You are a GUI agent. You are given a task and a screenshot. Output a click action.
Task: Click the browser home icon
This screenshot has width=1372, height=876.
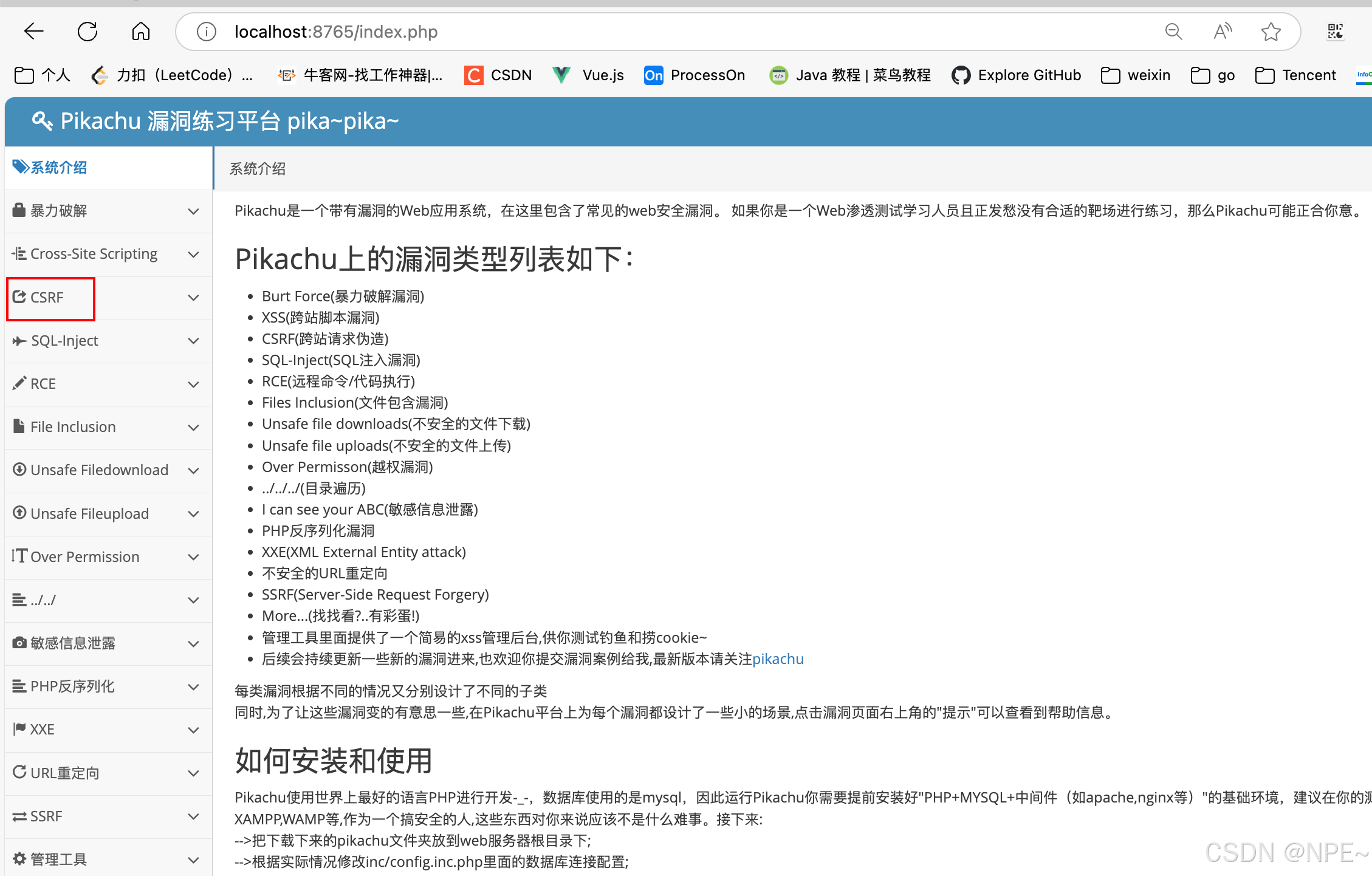(x=141, y=32)
